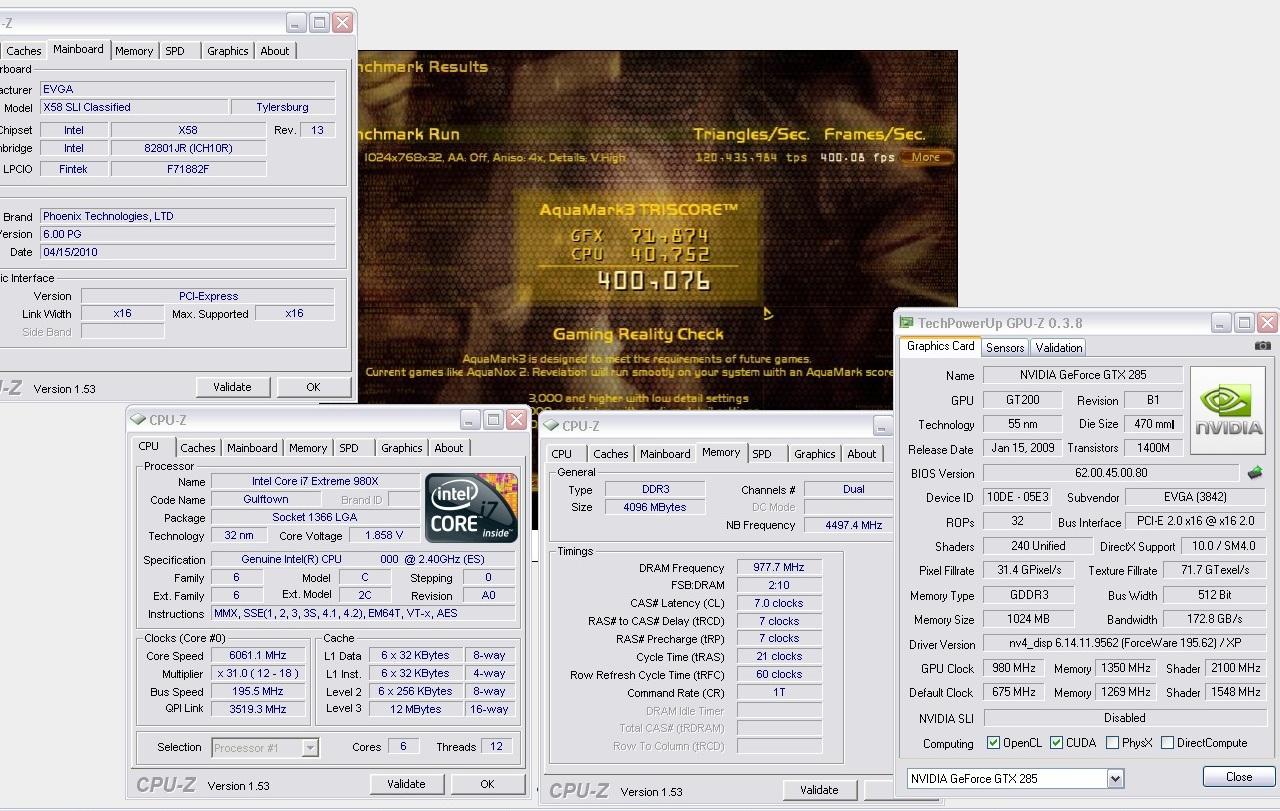Click the NVIDIA logo in GPU-Z
The height and width of the screenshot is (811, 1280).
click(1229, 411)
